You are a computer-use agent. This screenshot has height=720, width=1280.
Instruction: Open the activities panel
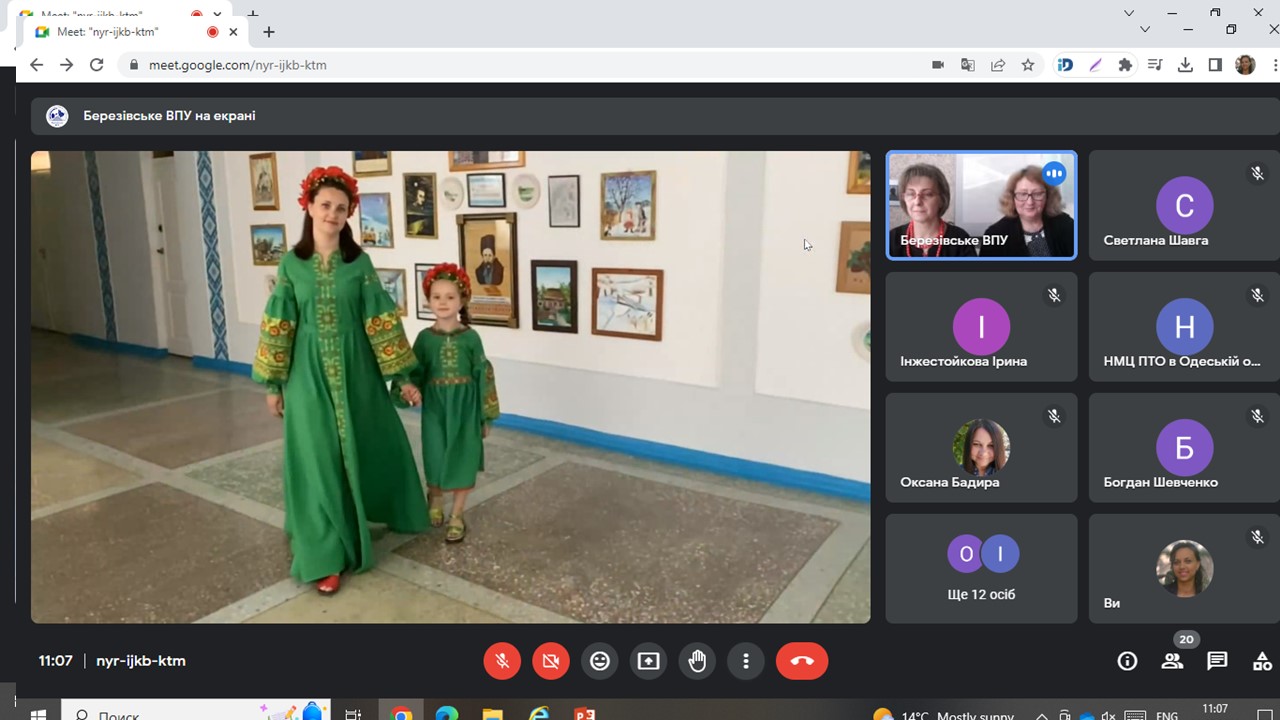click(x=1261, y=661)
